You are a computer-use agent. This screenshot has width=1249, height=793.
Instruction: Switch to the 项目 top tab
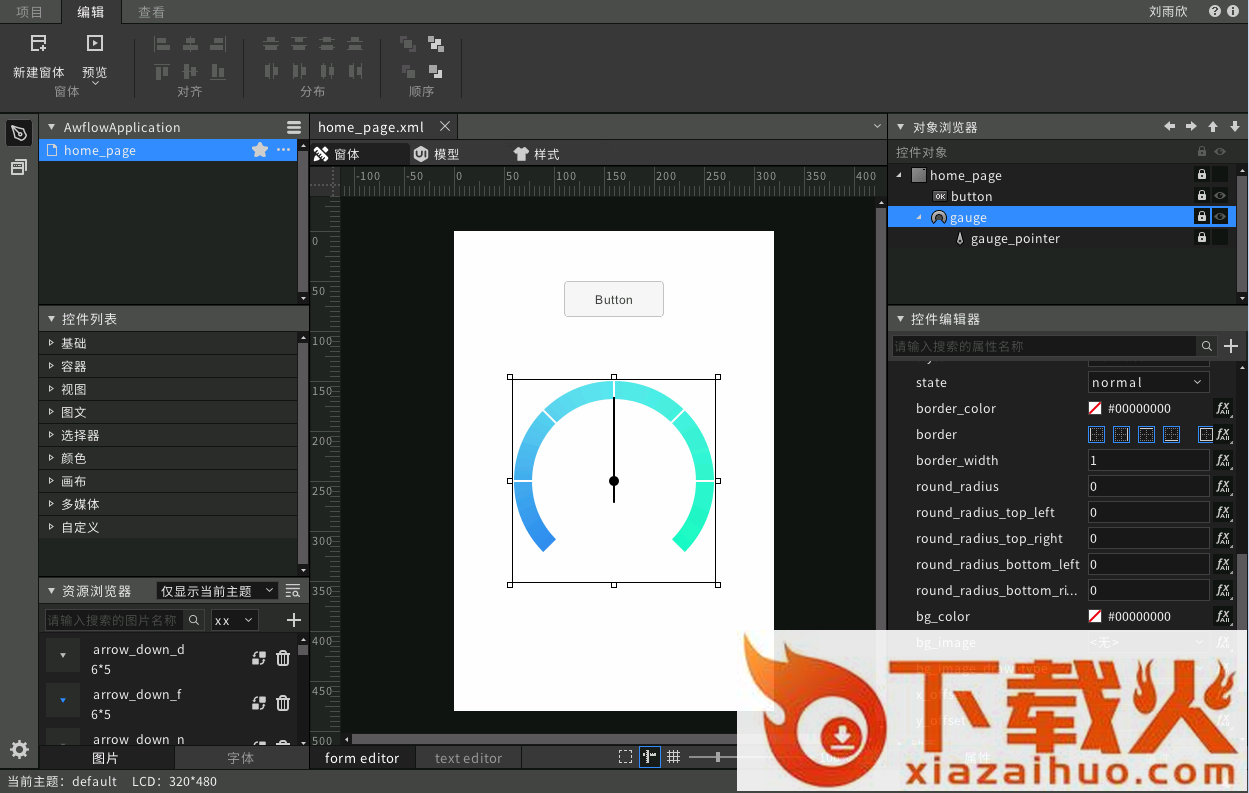pos(30,12)
